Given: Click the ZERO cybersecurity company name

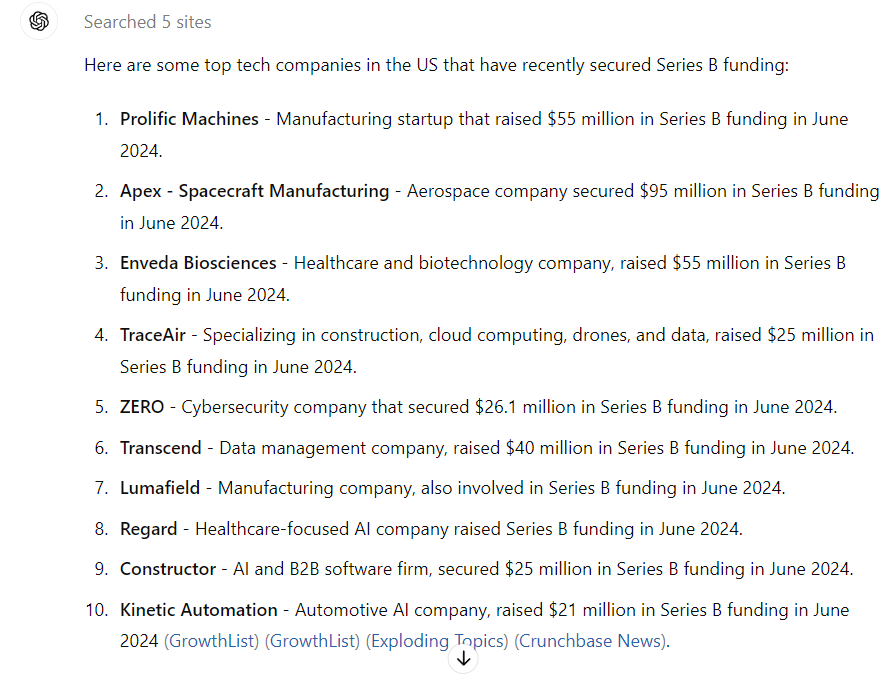Looking at the screenshot, I should (x=142, y=407).
